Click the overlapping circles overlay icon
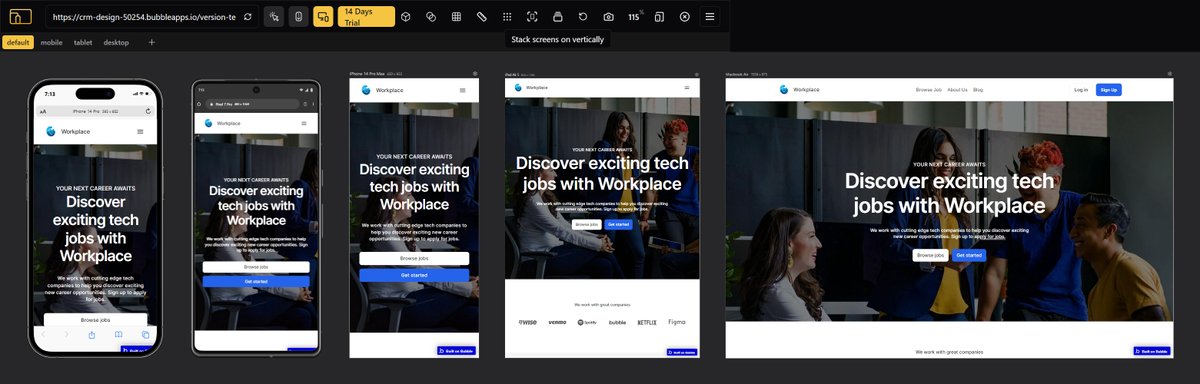1200x384 pixels. [x=431, y=17]
